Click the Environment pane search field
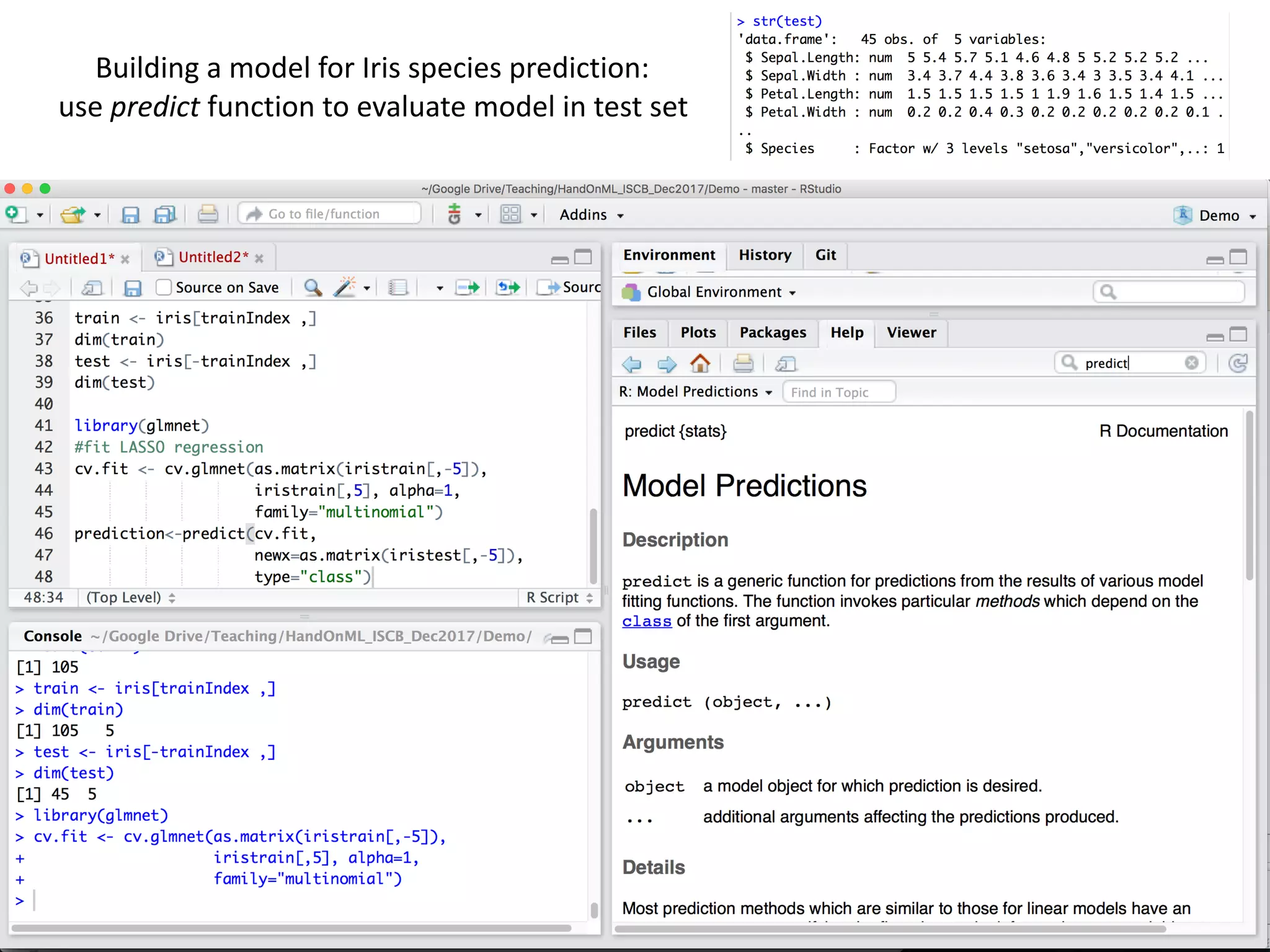This screenshot has width=1270, height=952. [1169, 291]
